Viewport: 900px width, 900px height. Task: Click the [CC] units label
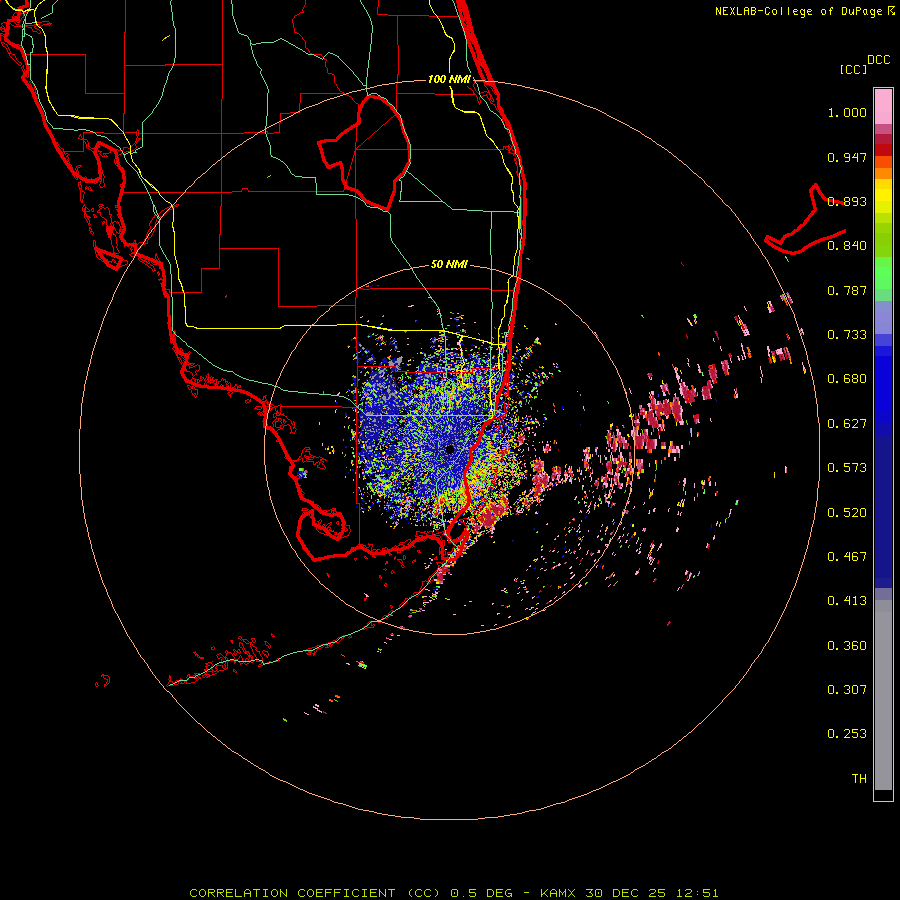853,69
